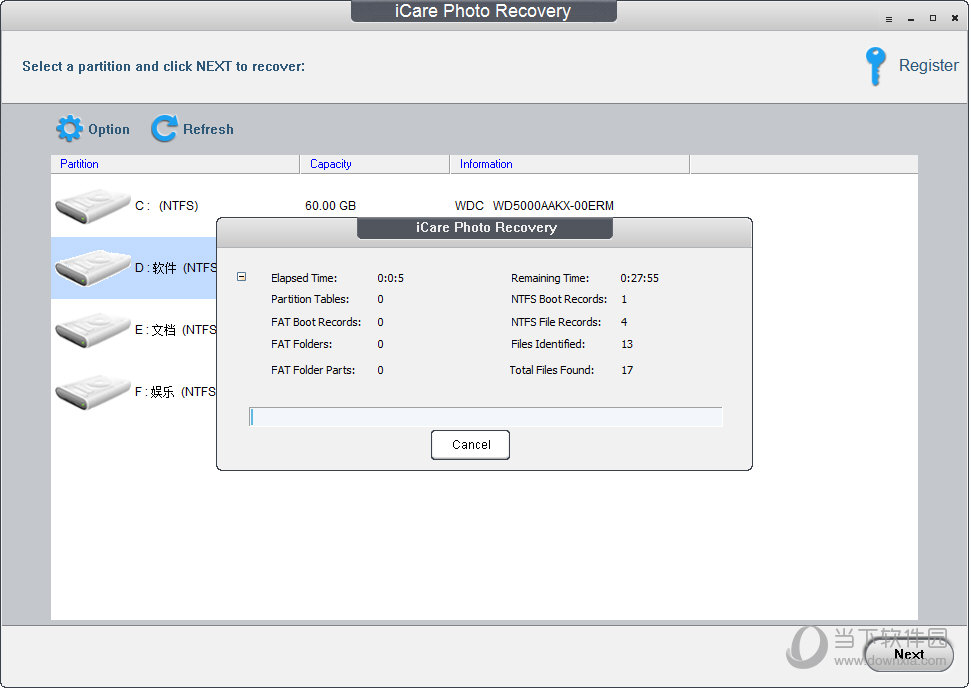971x690 pixels.
Task: Sort by the Capacity column header
Action: pos(375,164)
